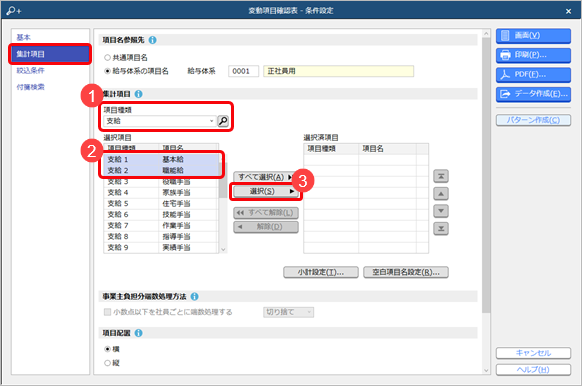Click the 印刷(P)... button

click(x=533, y=55)
